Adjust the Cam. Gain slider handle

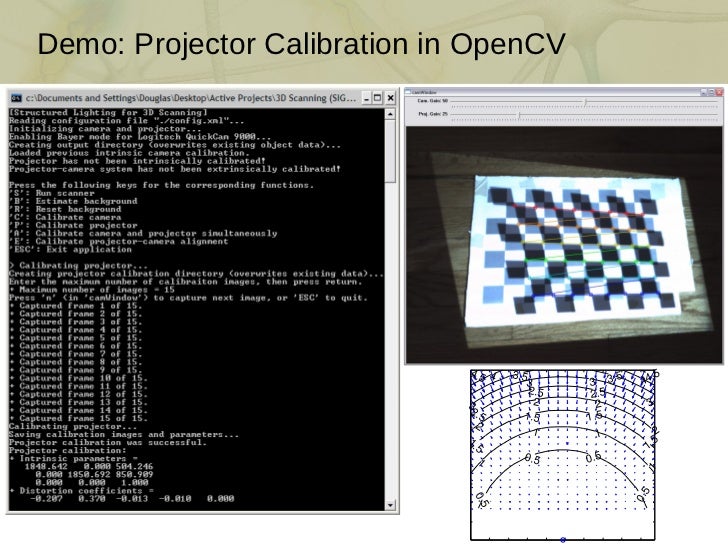pyautogui.click(x=585, y=102)
